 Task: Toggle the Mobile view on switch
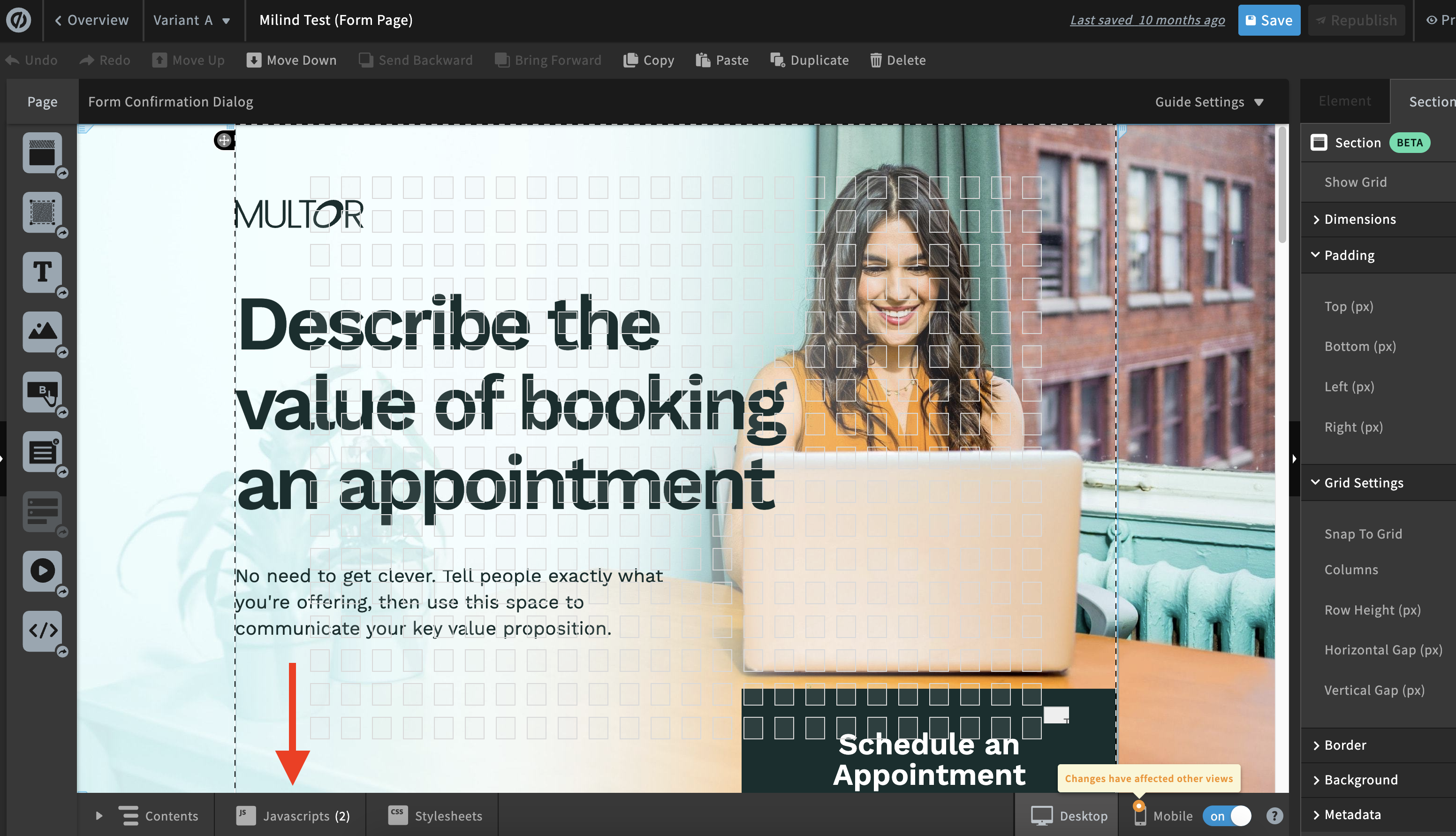tap(1227, 816)
